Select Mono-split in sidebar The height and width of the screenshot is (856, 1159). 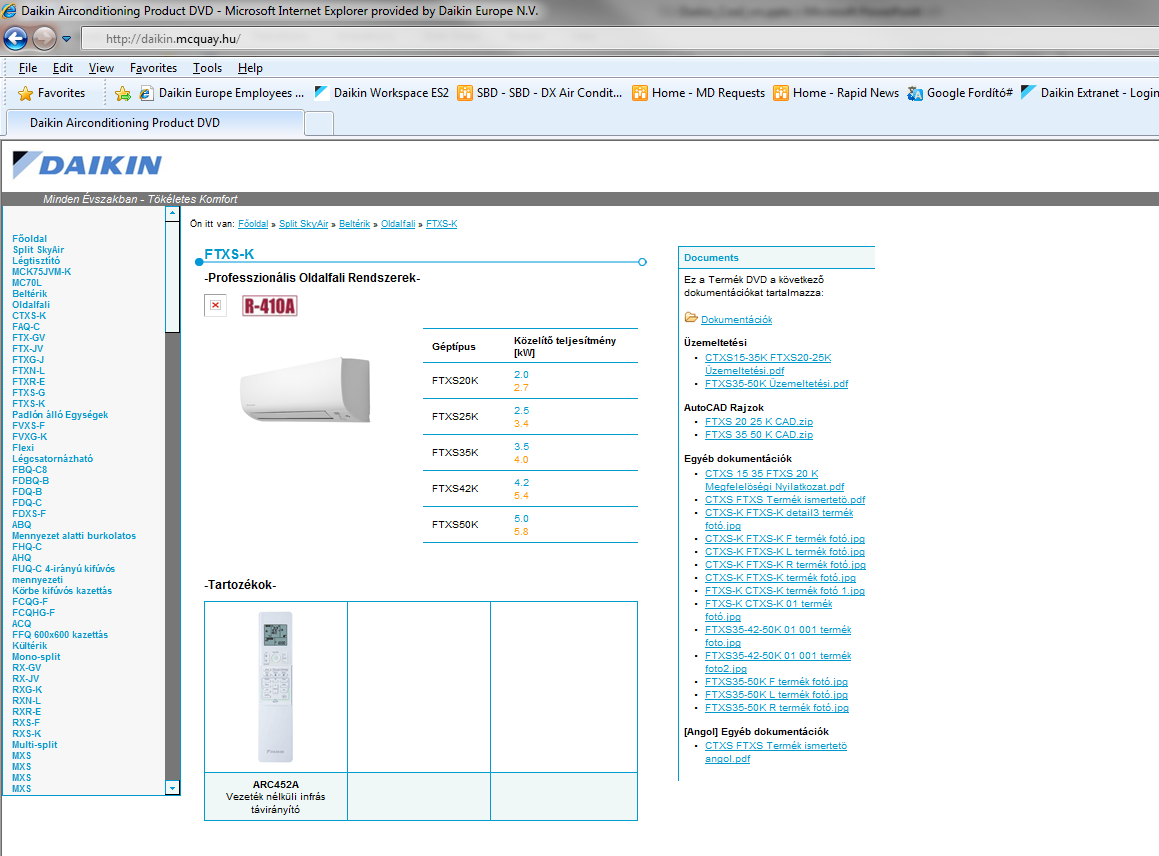click(36, 656)
